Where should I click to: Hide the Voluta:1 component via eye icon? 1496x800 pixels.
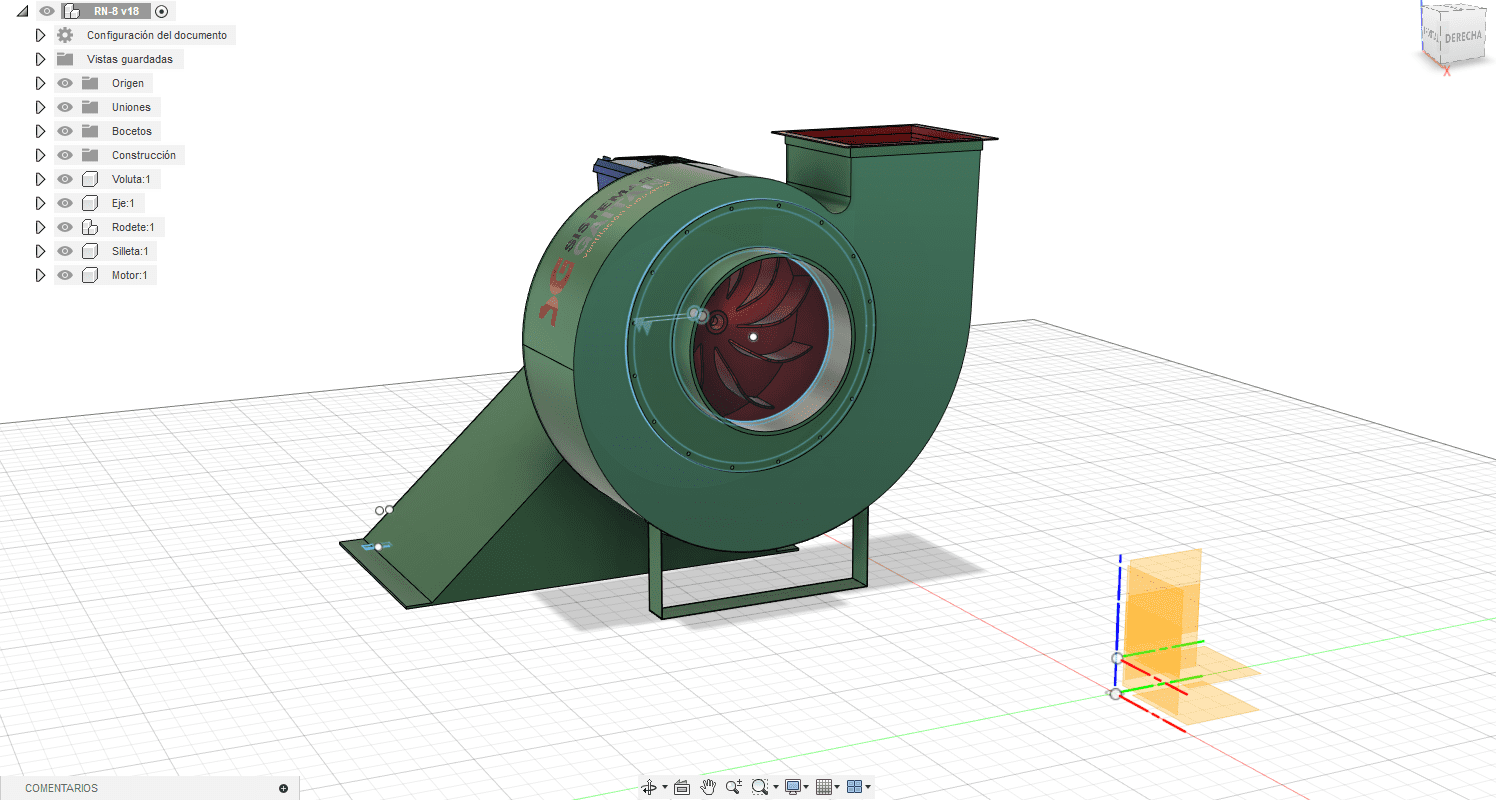click(65, 179)
